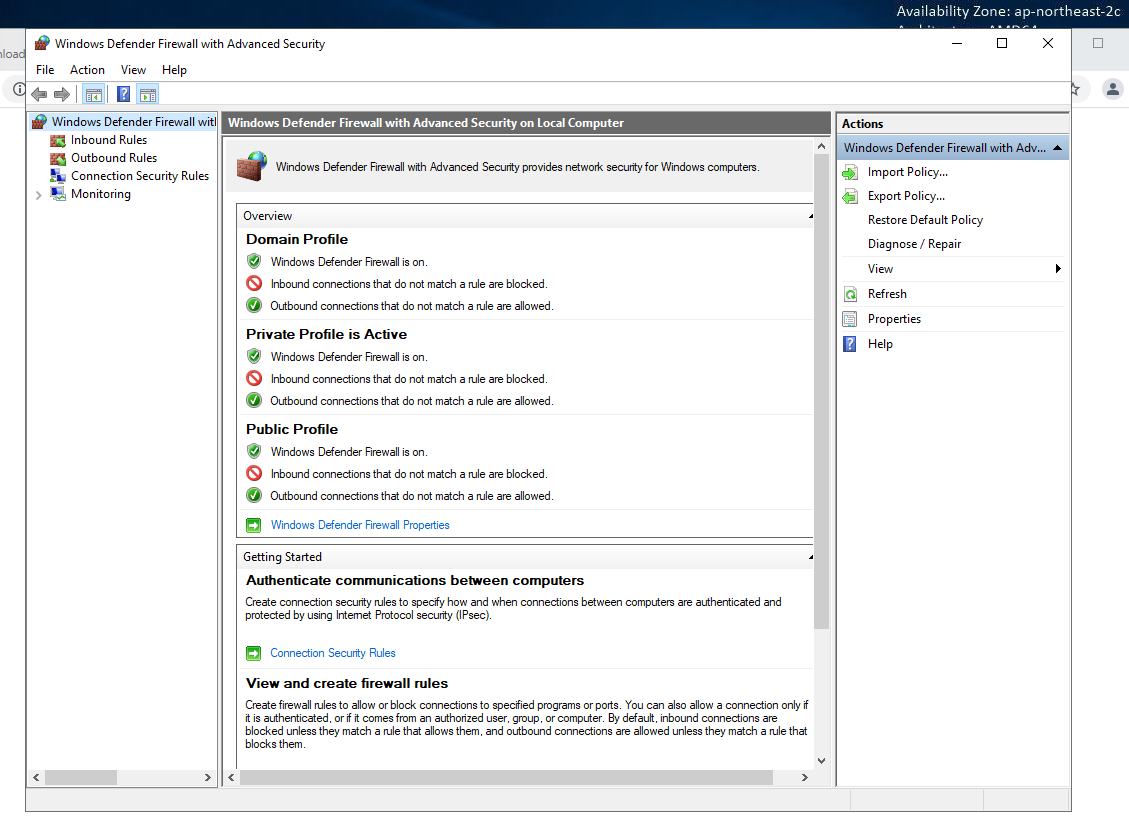This screenshot has height=832, width=1129.
Task: Select the Inbound Rules tree icon
Action: pyautogui.click(x=58, y=140)
